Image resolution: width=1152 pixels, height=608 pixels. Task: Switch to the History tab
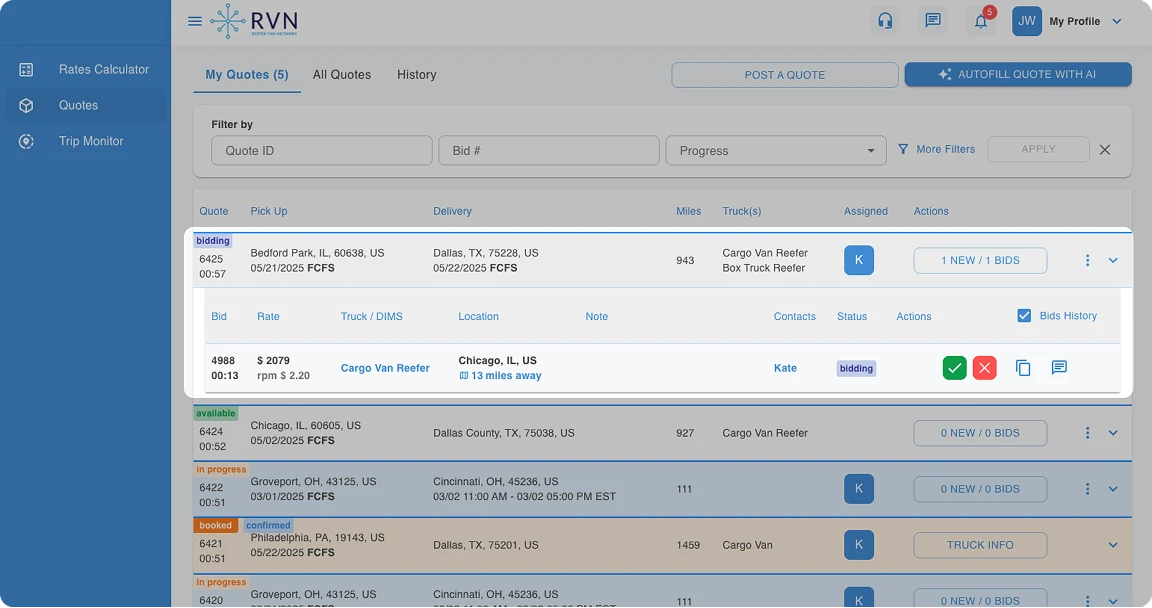coord(417,74)
